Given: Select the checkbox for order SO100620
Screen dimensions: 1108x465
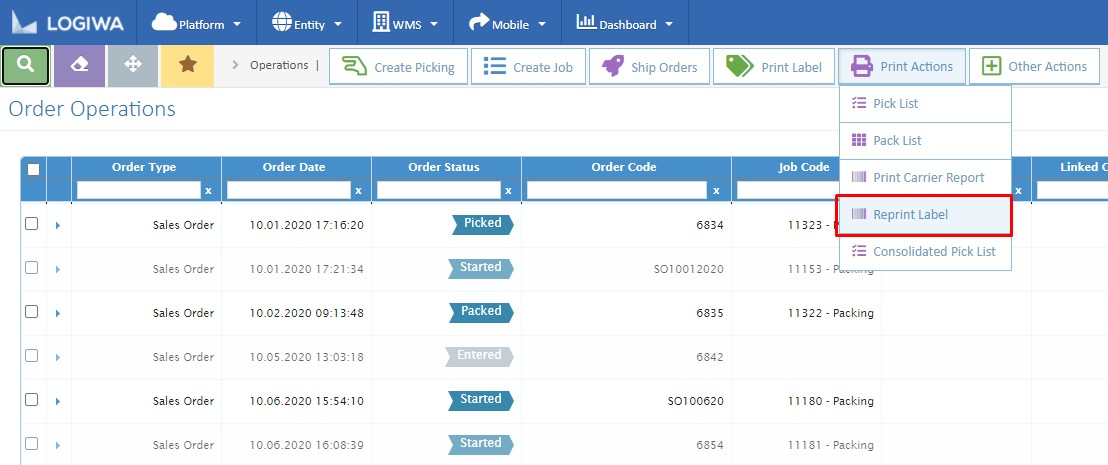Looking at the screenshot, I should click(x=32, y=400).
